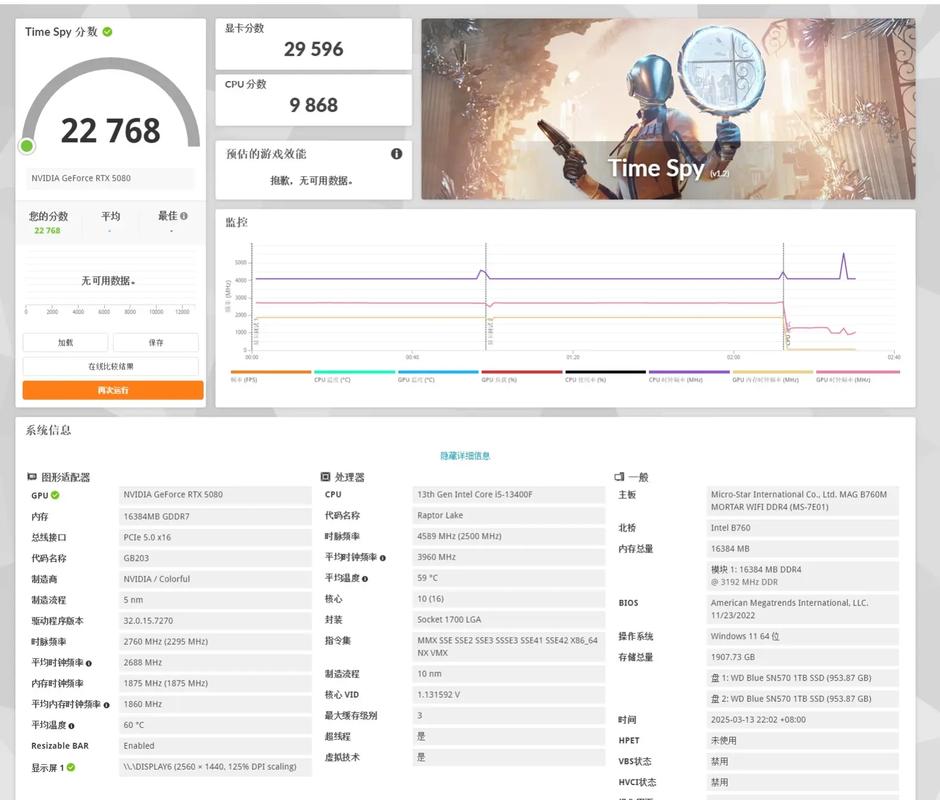Click info icon next to processor 平均温度
The image size is (940, 800).
[365, 579]
